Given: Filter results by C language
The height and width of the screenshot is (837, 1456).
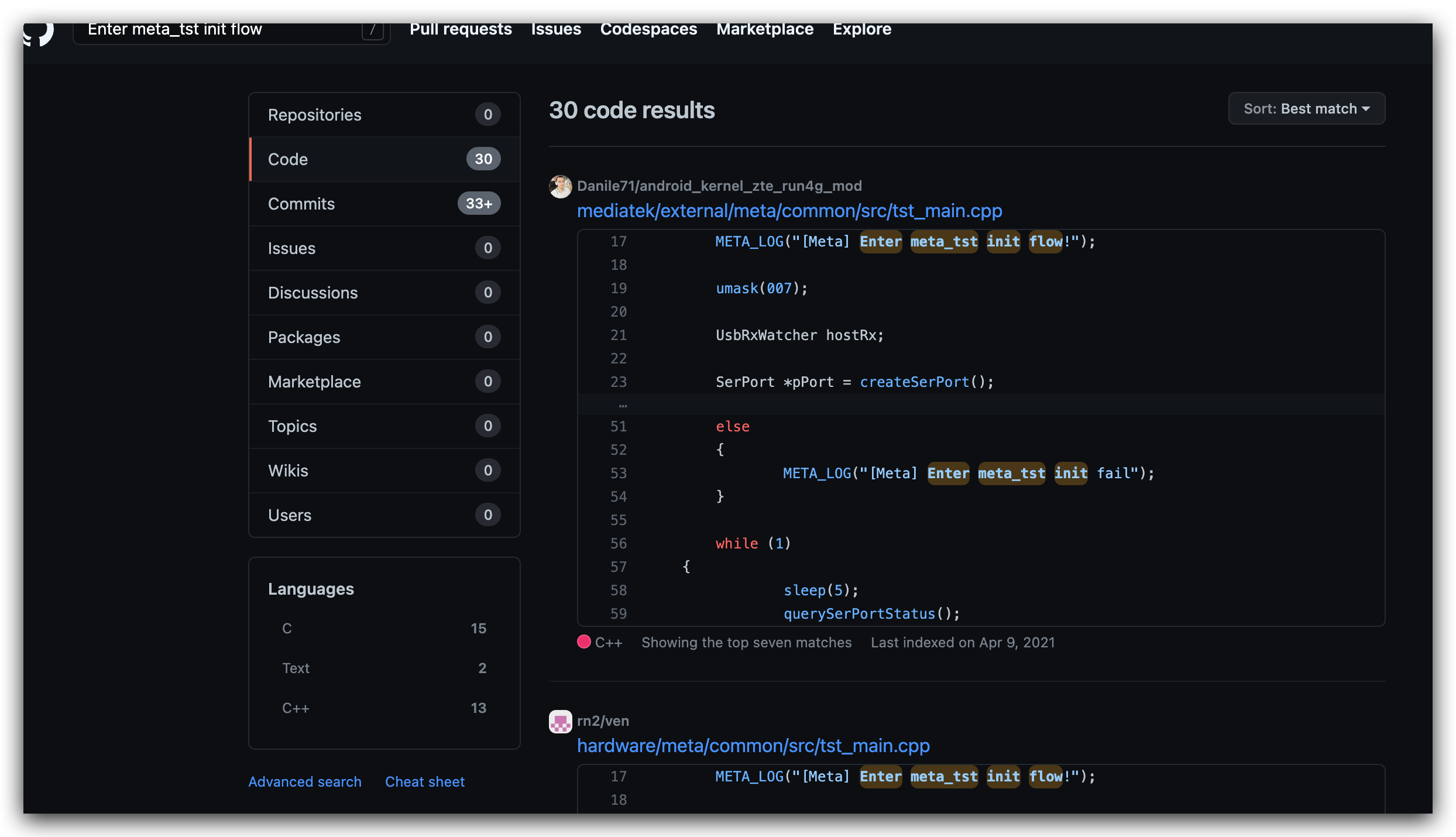Looking at the screenshot, I should coord(384,629).
